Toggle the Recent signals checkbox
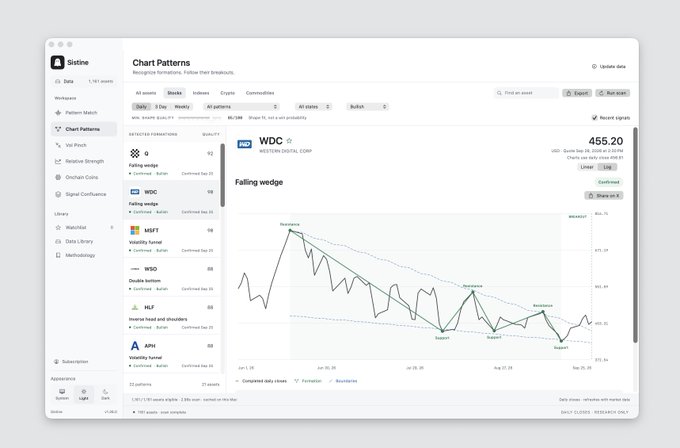The width and height of the screenshot is (680, 448). click(x=595, y=118)
